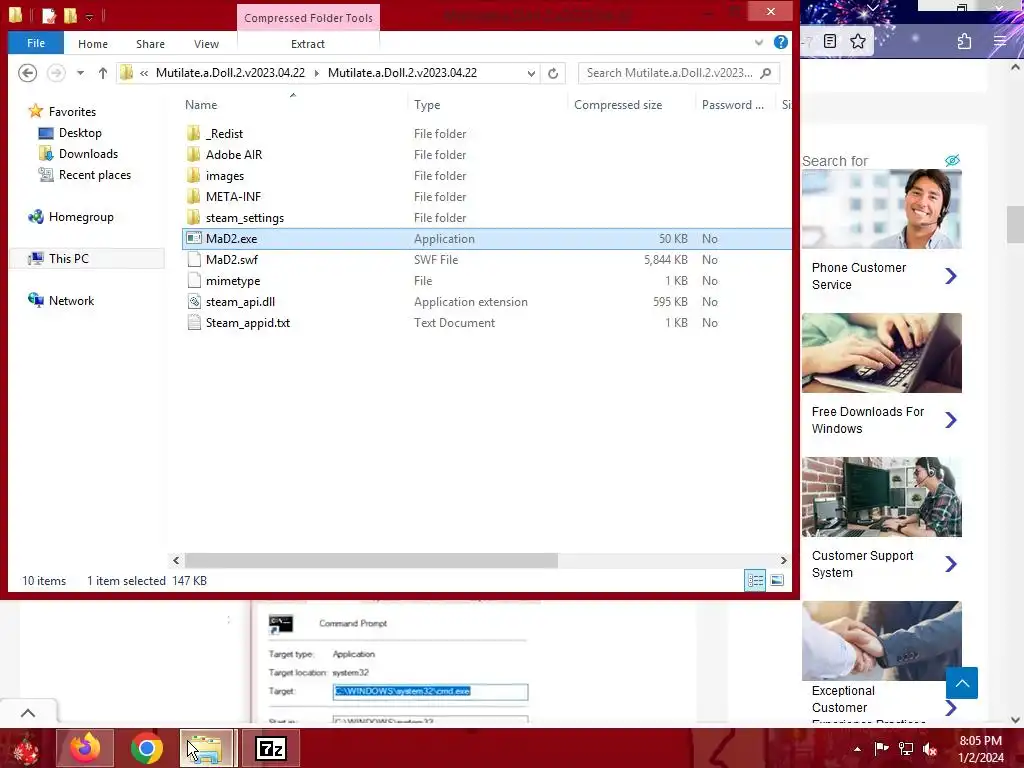Click the scroll-to-top blue button

(x=962, y=683)
